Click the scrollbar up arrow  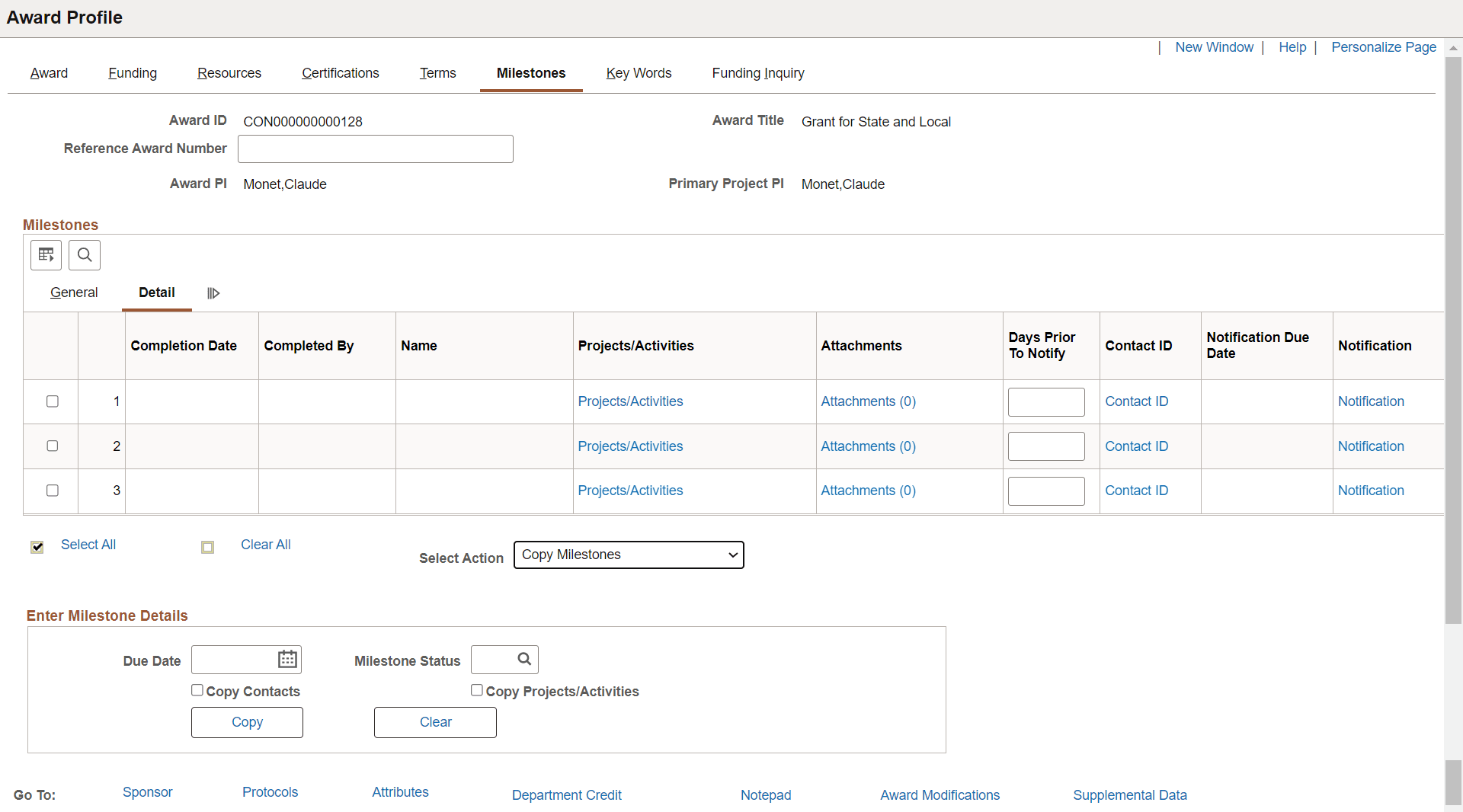(1454, 48)
